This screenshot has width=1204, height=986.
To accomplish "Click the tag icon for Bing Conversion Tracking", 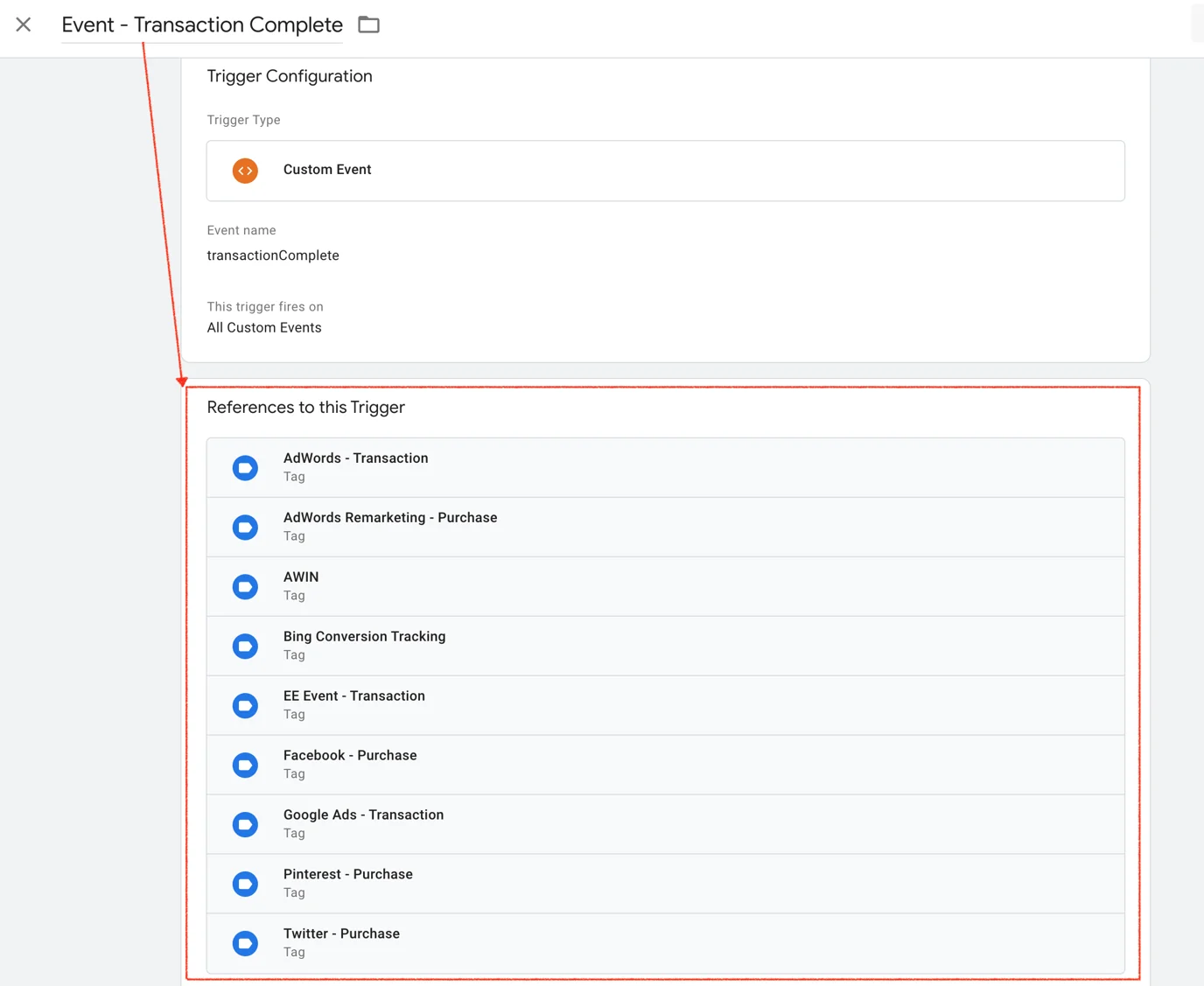I will click(x=245, y=647).
